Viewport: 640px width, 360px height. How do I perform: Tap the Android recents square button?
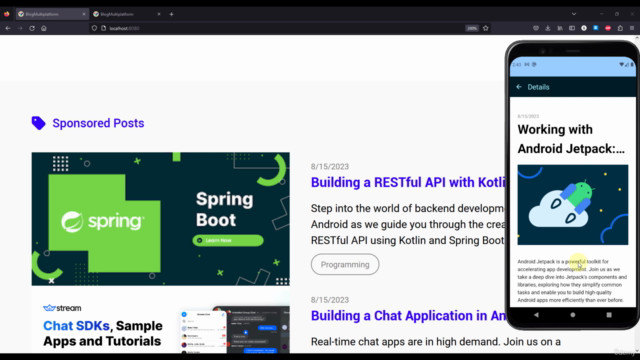609,315
